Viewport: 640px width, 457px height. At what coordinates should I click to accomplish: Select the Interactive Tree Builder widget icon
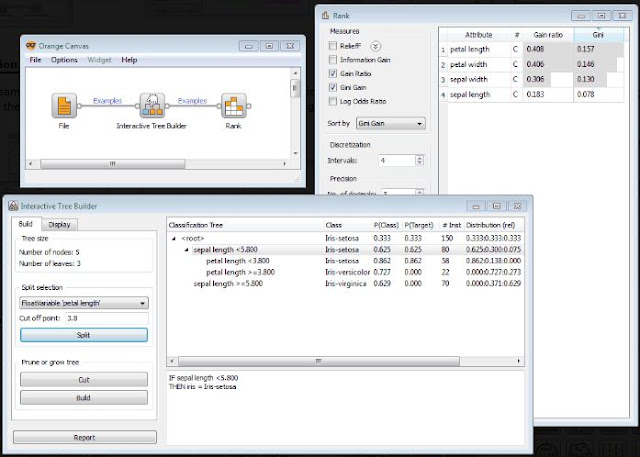point(152,106)
